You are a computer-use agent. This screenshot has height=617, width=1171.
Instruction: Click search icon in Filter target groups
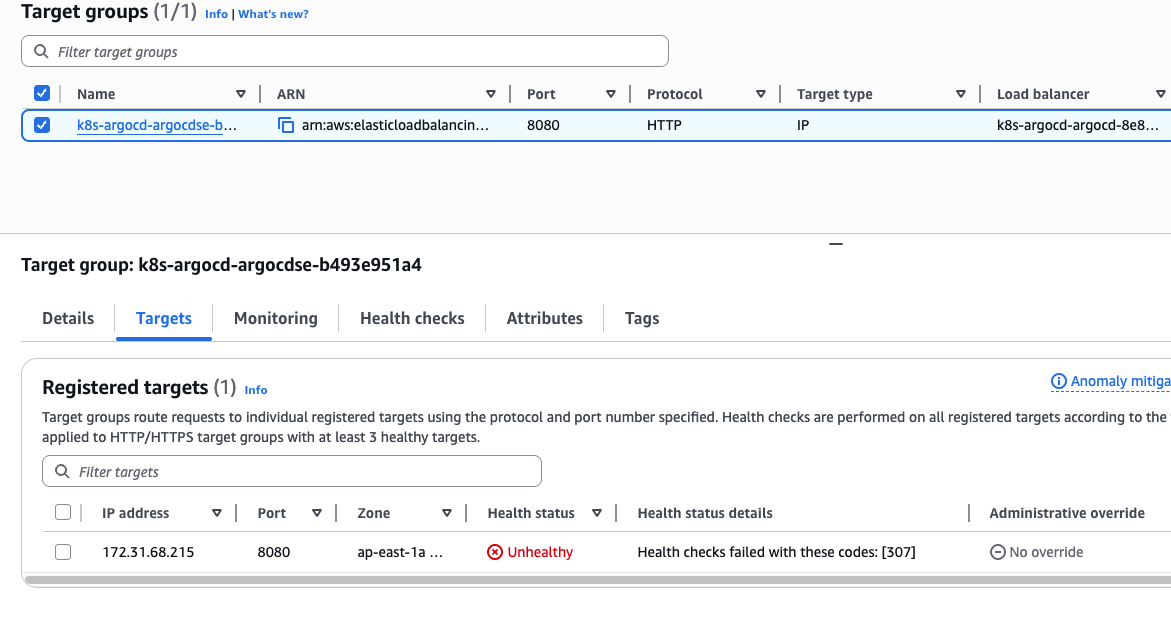41,51
